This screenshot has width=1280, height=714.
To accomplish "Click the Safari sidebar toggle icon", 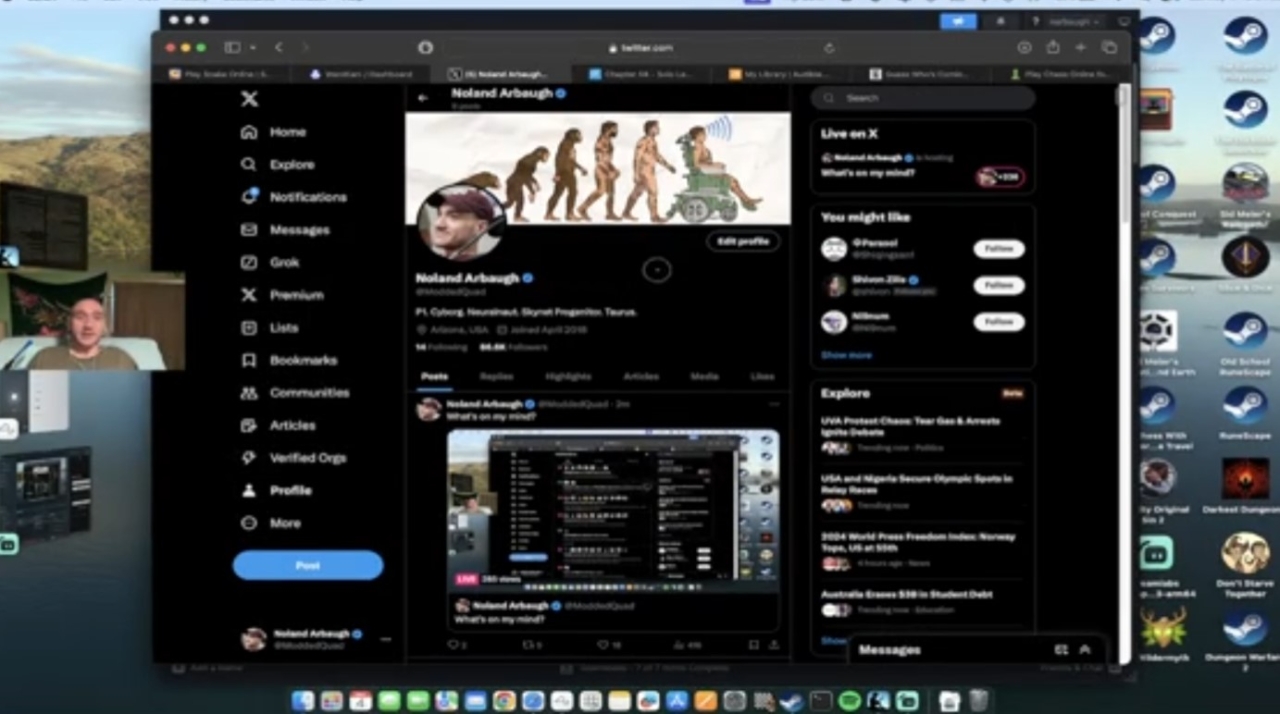I will coord(232,47).
